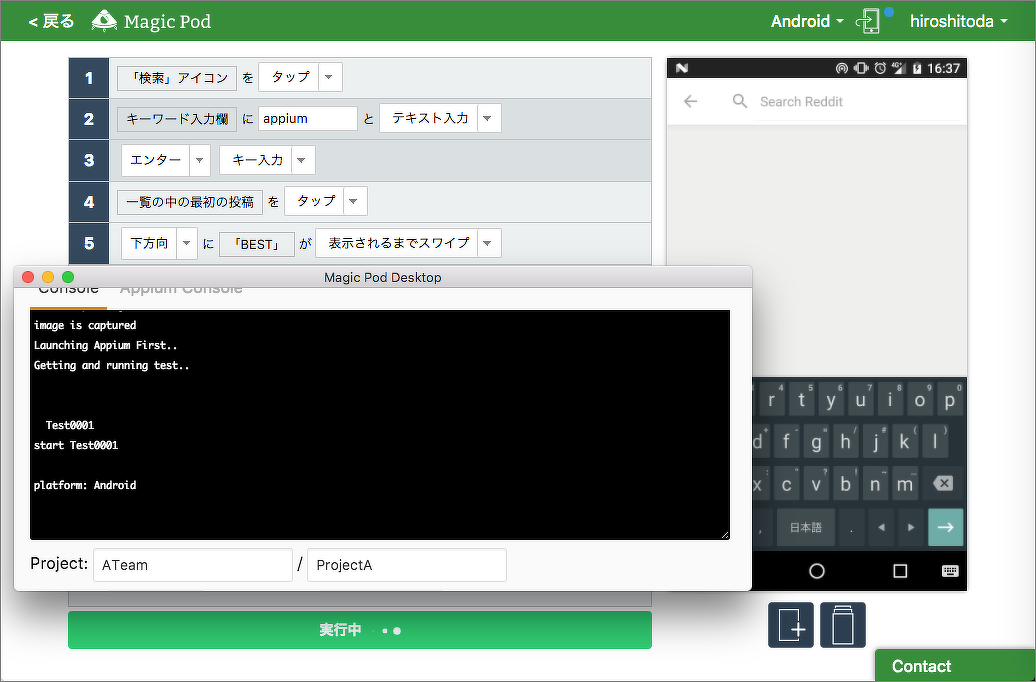This screenshot has height=682, width=1036.
Task: Click the Magic Pod logo icon
Action: click(104, 21)
